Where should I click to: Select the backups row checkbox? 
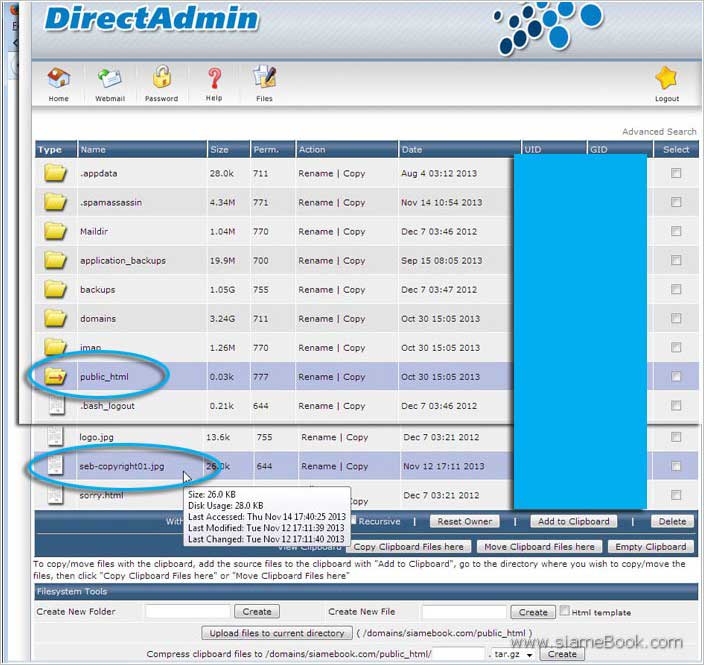click(676, 289)
